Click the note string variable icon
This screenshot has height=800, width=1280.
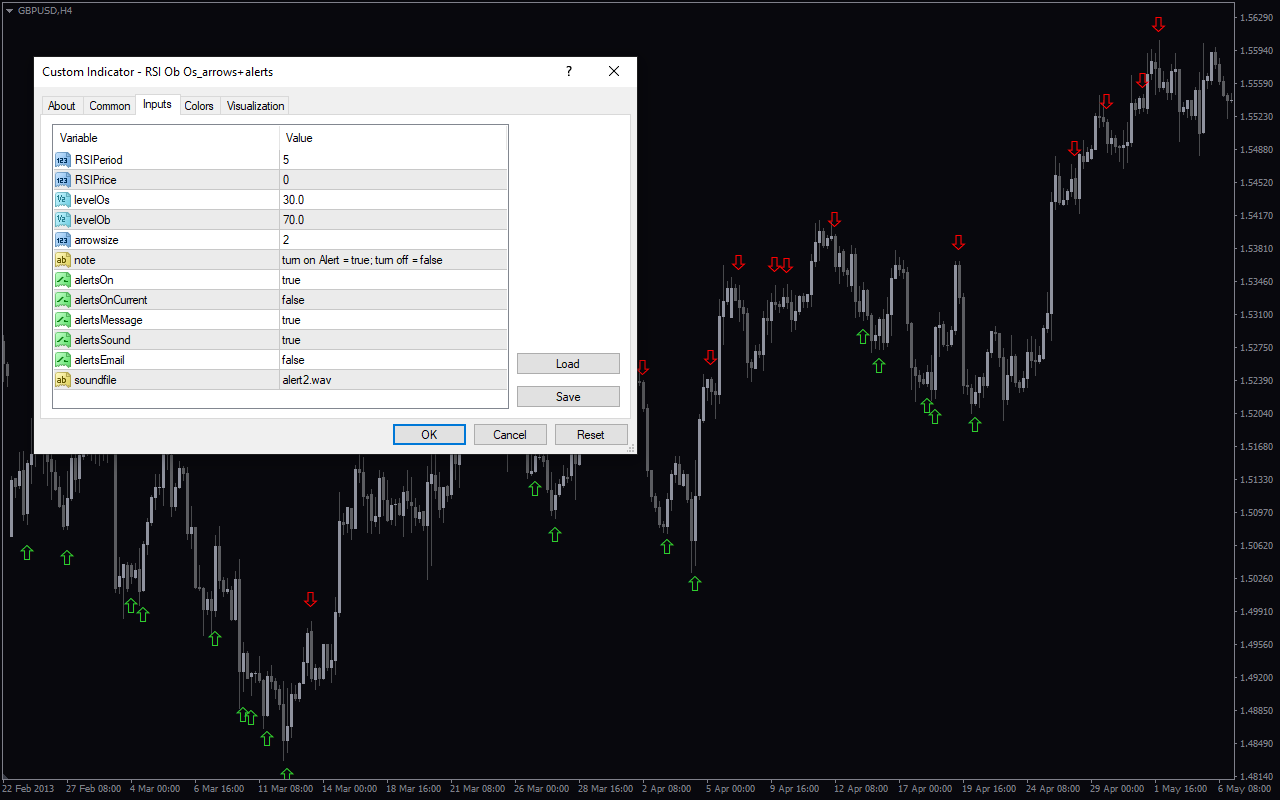(62, 260)
